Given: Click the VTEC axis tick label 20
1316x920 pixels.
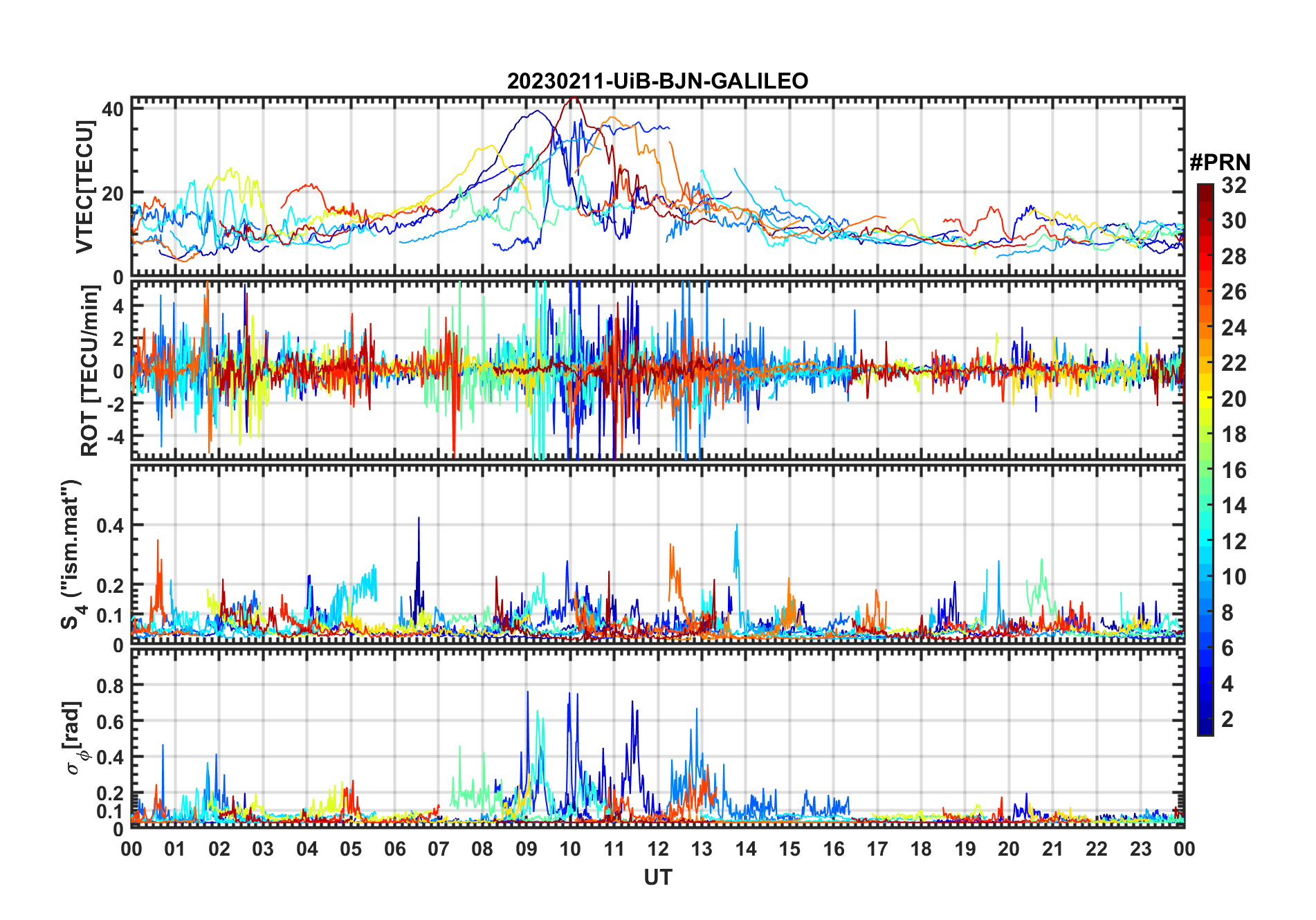Looking at the screenshot, I should (113, 193).
